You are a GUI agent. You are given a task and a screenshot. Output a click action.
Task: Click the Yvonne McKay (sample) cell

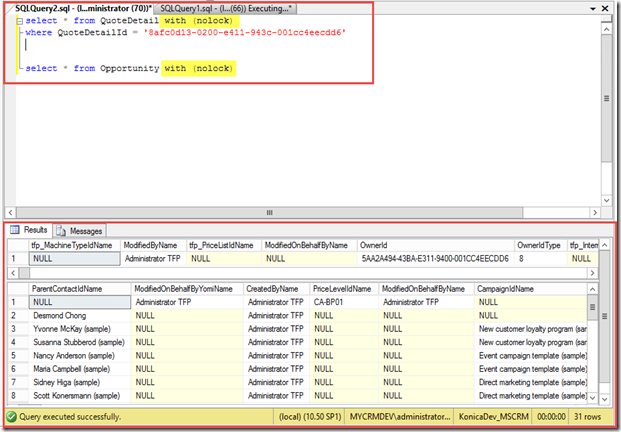coord(80,329)
